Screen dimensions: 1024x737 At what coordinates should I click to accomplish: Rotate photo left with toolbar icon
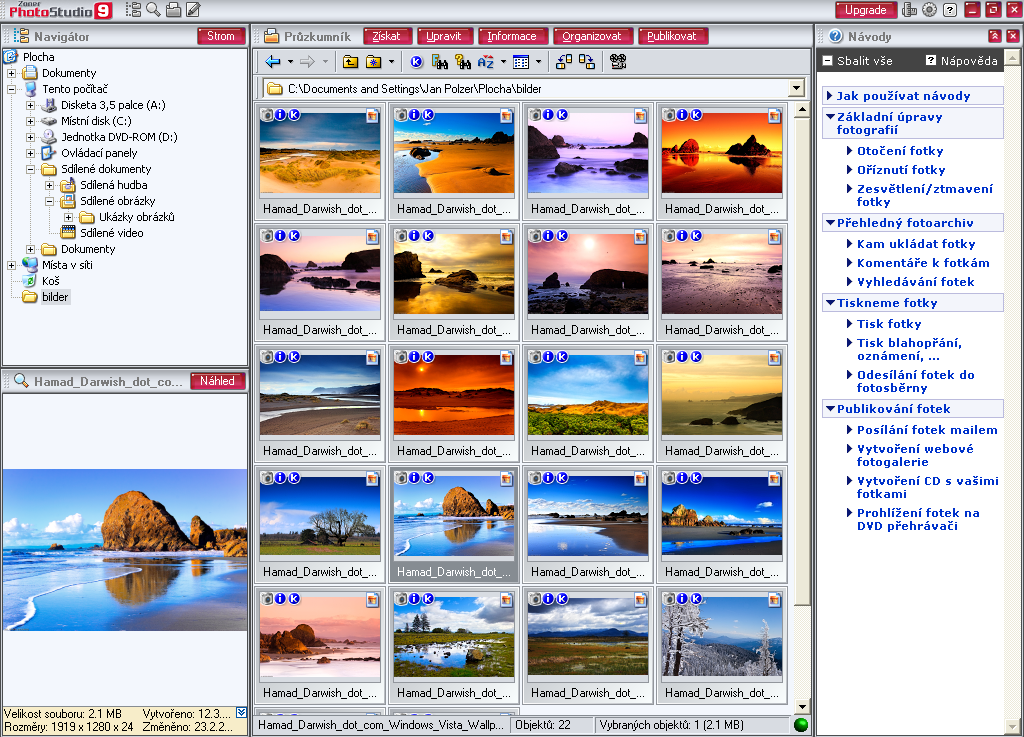(564, 61)
